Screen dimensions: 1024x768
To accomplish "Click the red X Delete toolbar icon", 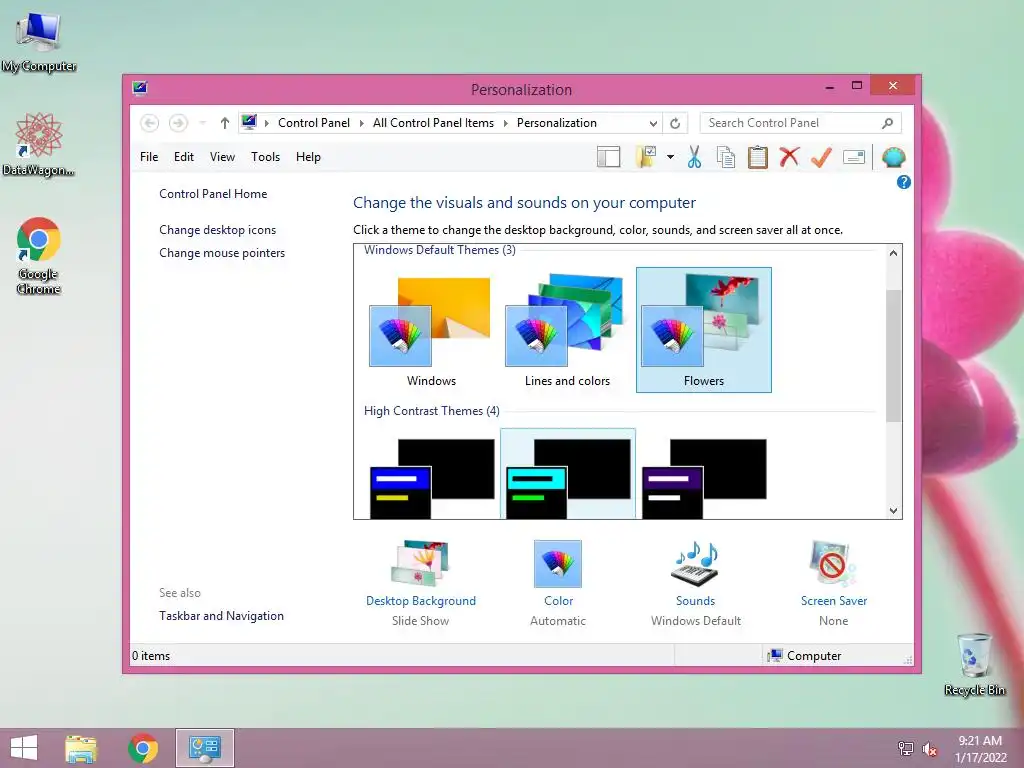I will (x=790, y=157).
